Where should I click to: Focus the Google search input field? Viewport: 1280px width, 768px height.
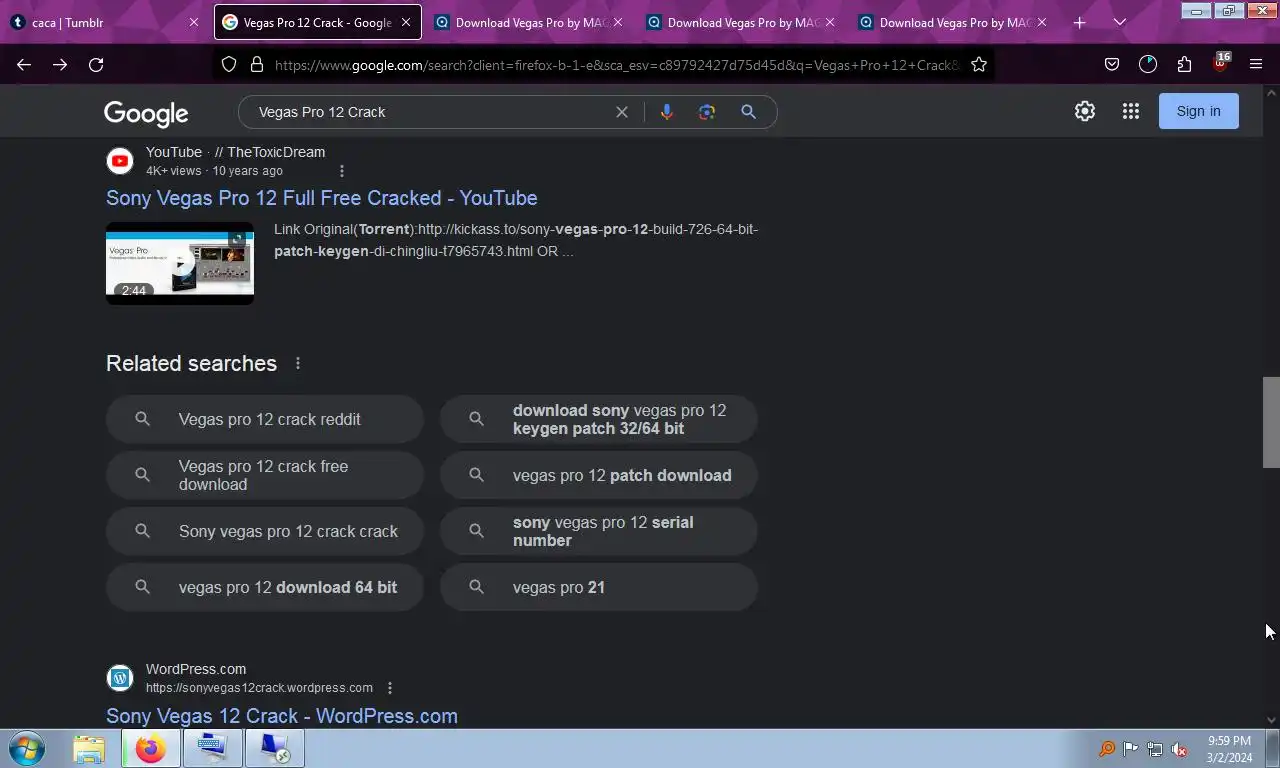click(x=430, y=112)
